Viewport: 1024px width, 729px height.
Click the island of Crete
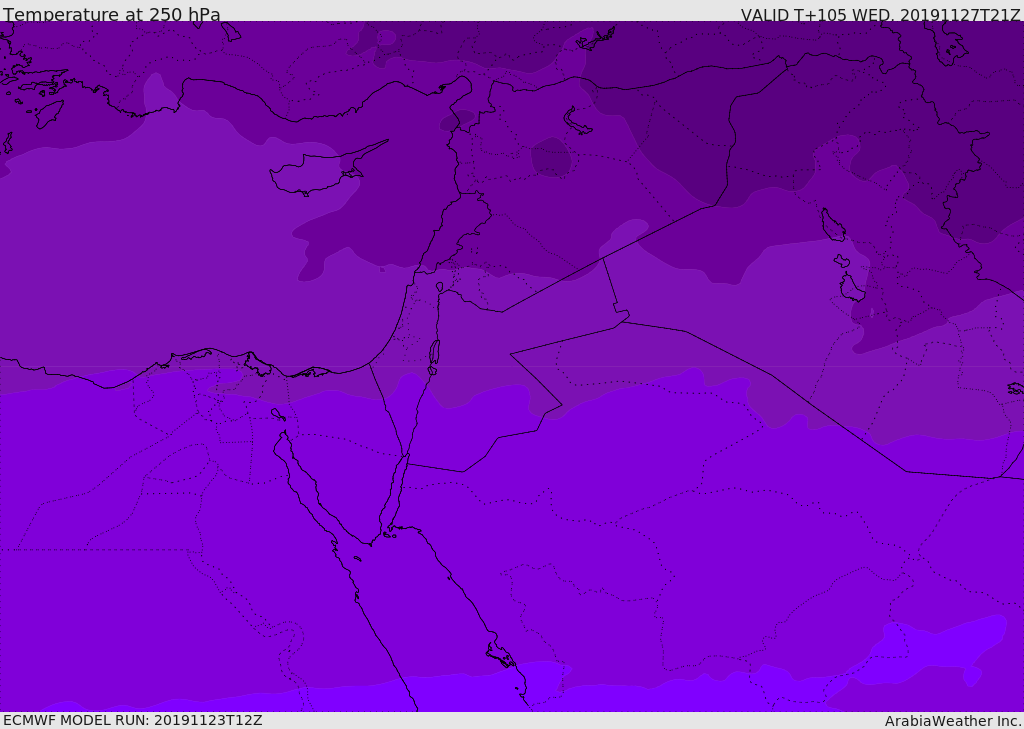point(48,113)
